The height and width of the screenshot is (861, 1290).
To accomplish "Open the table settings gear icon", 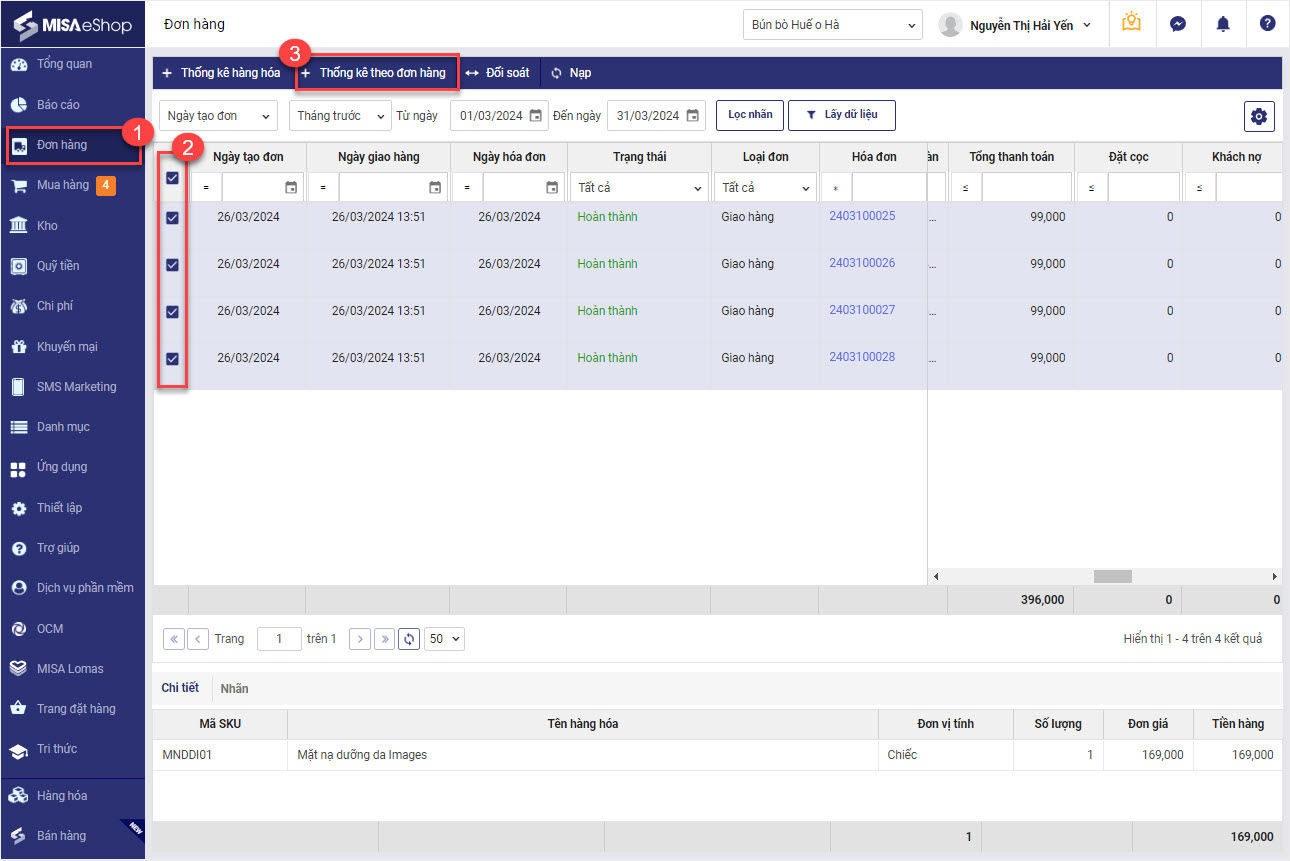I will tap(1259, 116).
